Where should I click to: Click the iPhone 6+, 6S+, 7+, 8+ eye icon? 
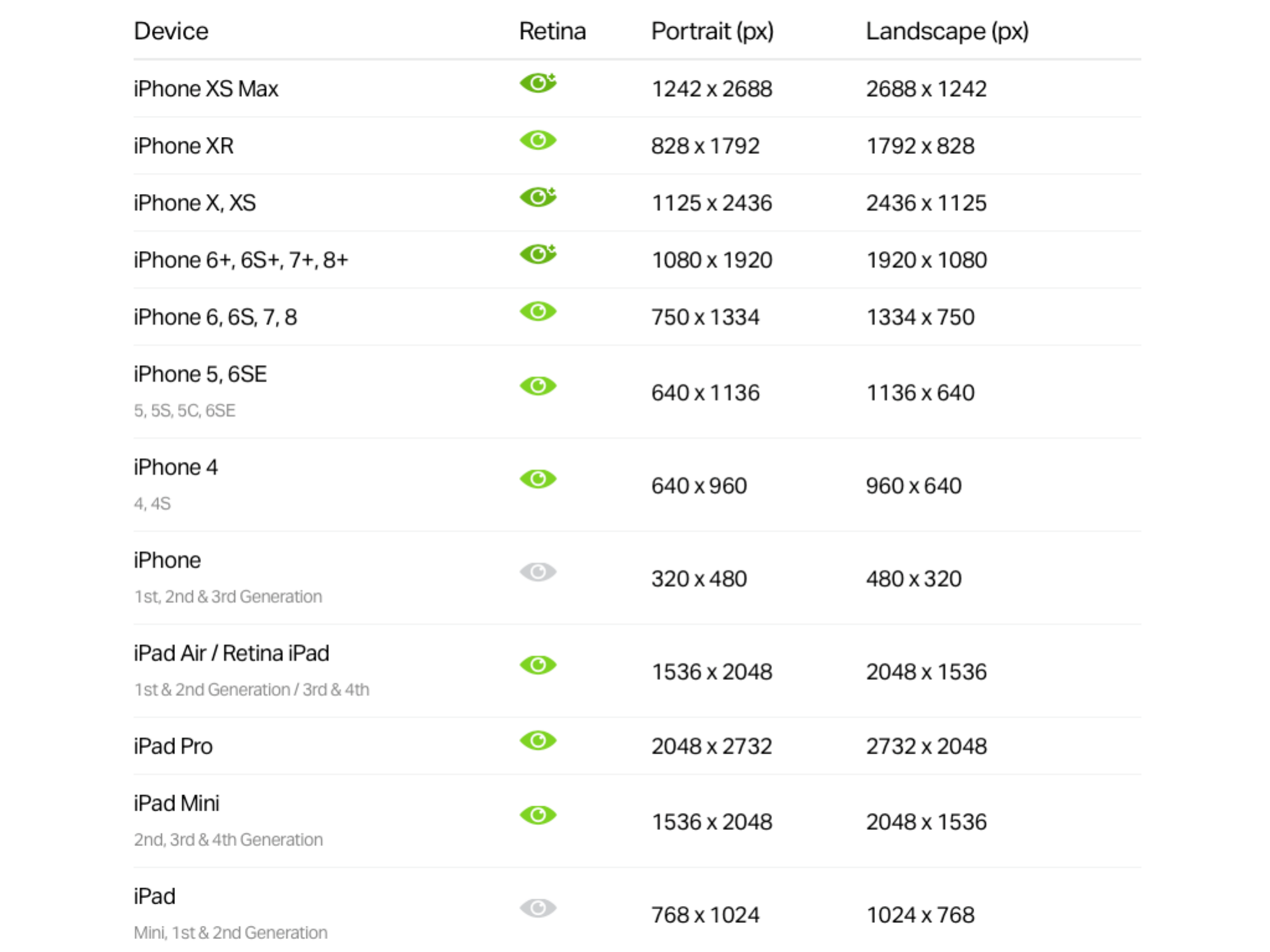click(x=538, y=254)
